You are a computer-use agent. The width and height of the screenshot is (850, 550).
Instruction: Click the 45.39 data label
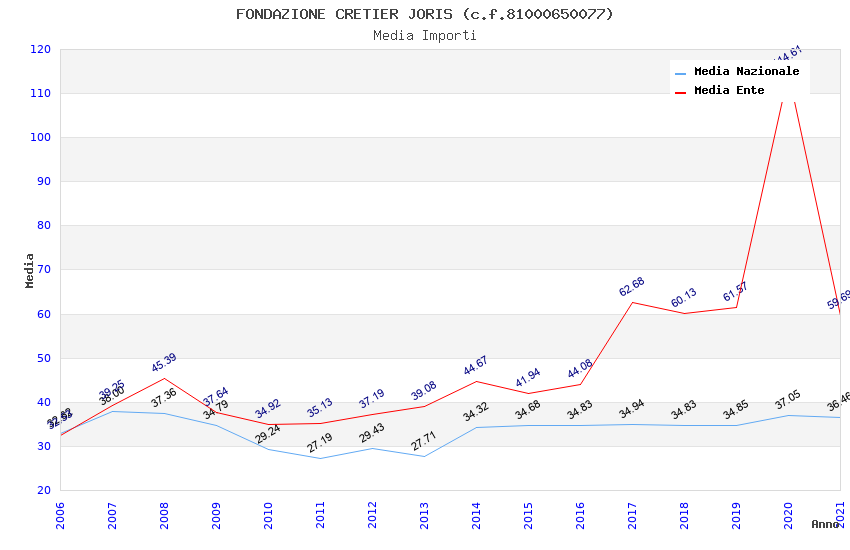tap(164, 363)
